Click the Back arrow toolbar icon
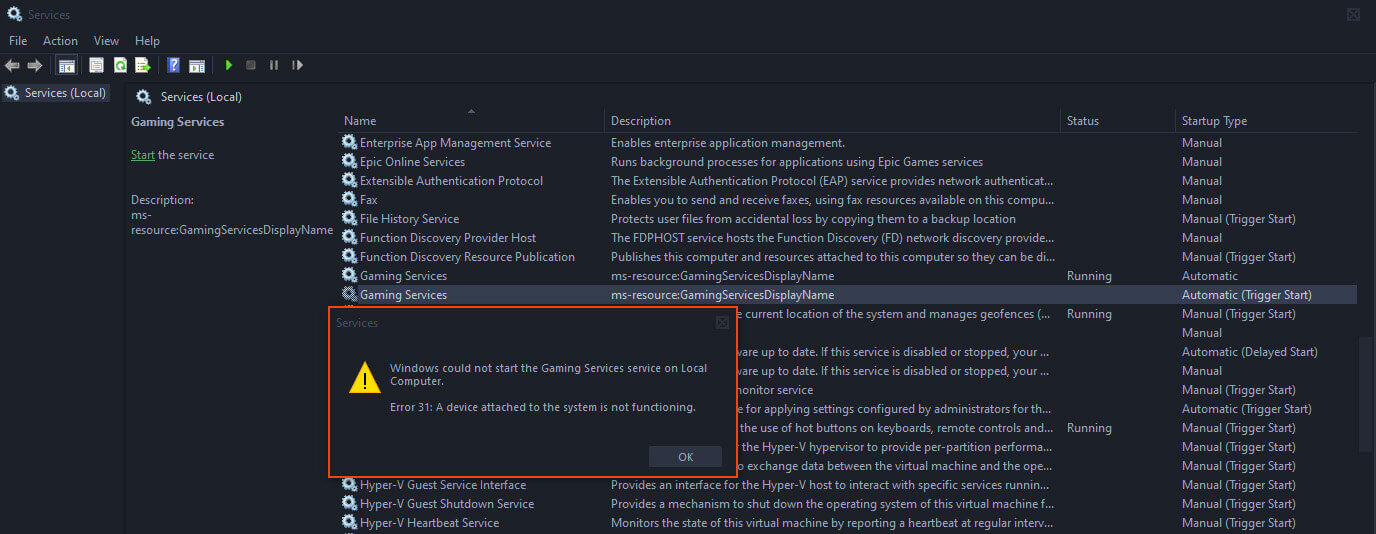 tap(12, 65)
